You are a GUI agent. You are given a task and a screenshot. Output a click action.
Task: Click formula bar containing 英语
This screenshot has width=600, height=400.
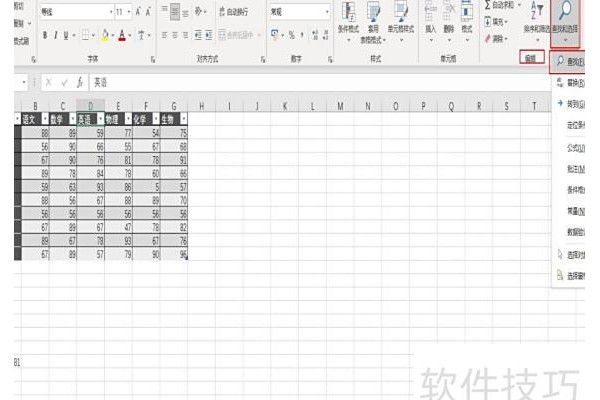[320, 82]
